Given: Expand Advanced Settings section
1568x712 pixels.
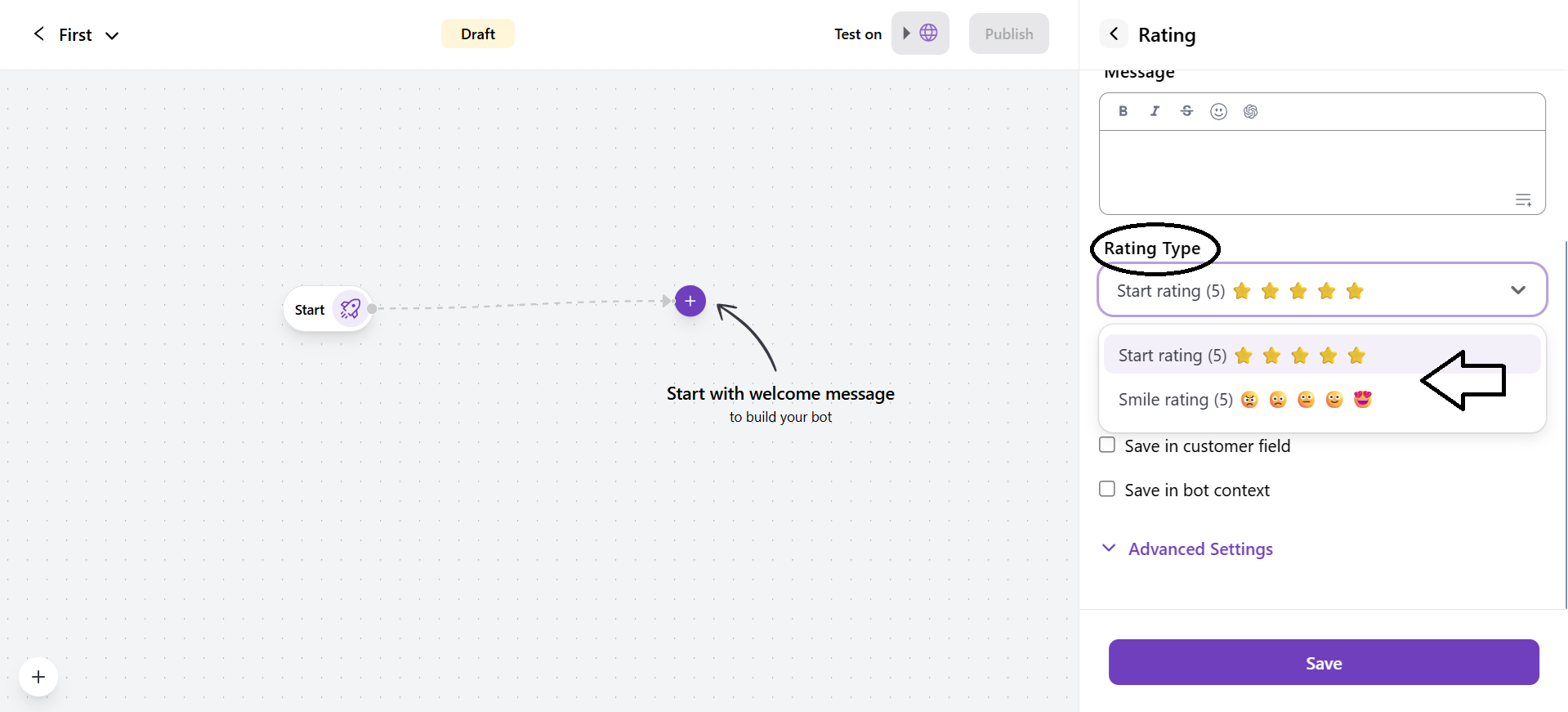Looking at the screenshot, I should pyautogui.click(x=1199, y=549).
